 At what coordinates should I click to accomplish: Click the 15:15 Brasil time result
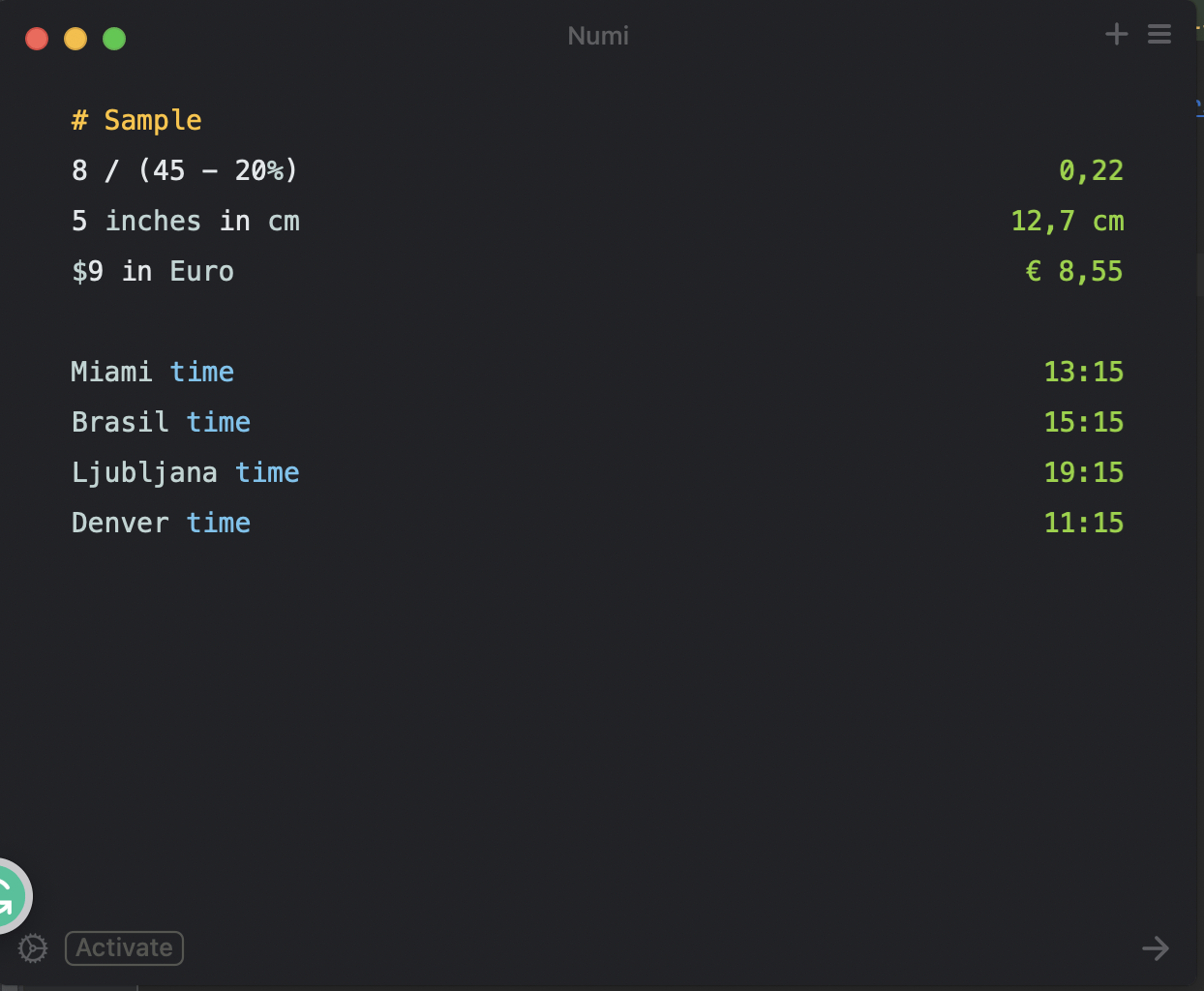click(1083, 422)
